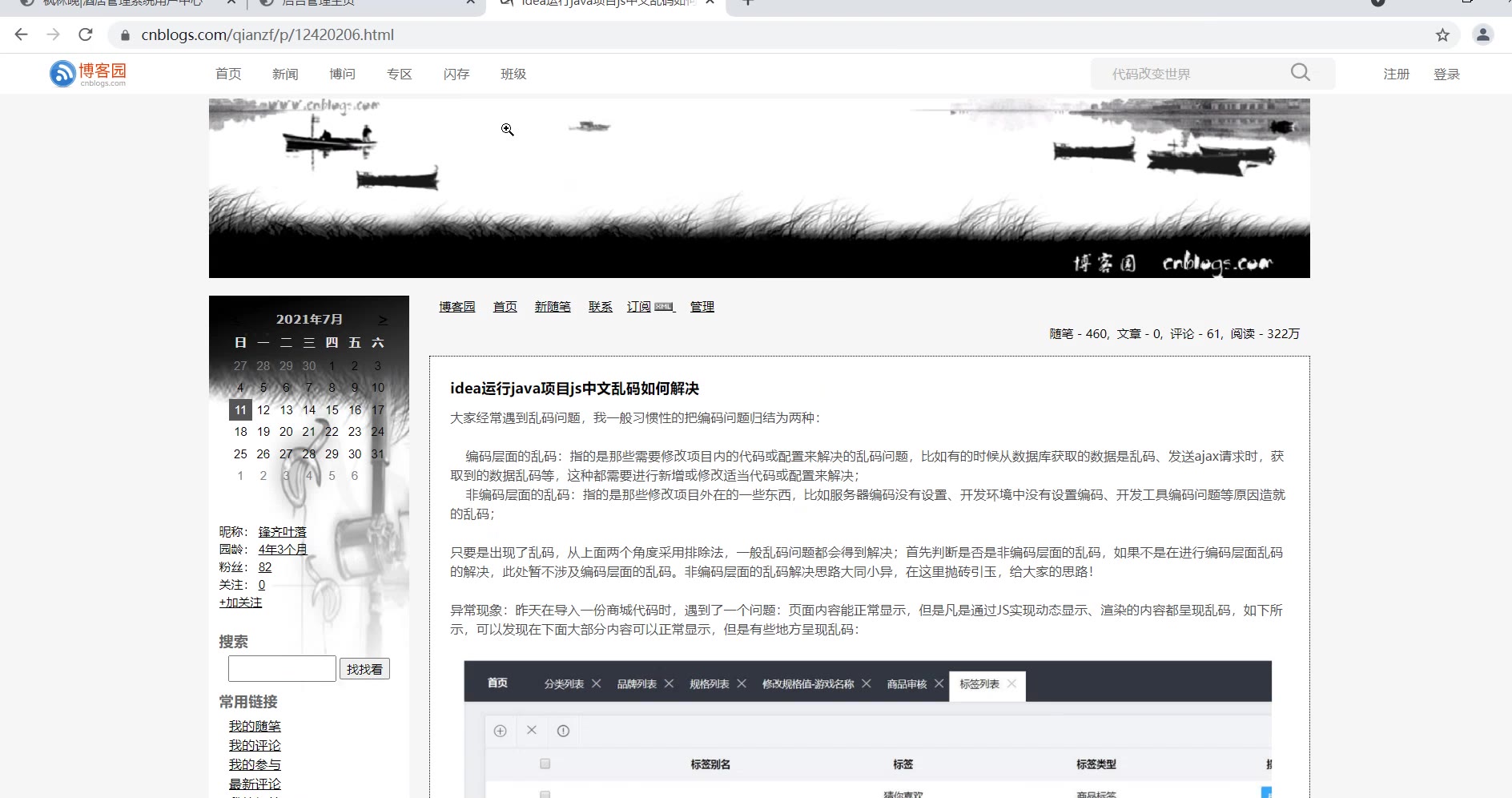This screenshot has height=798, width=1512.
Task: Open the Chrome profile avatar icon
Action: click(1483, 34)
